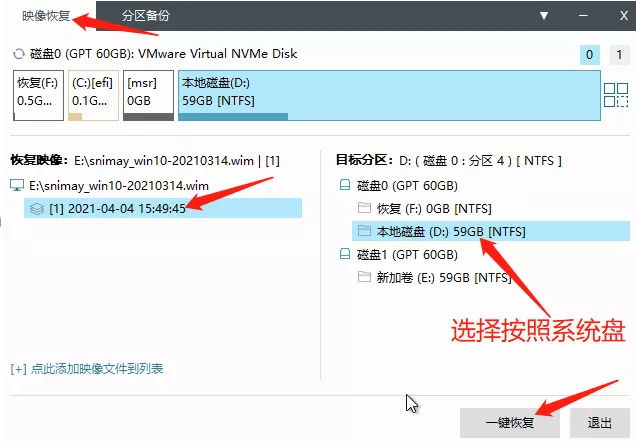Click the 一键恢复 button
The height and width of the screenshot is (444, 636).
[x=511, y=423]
